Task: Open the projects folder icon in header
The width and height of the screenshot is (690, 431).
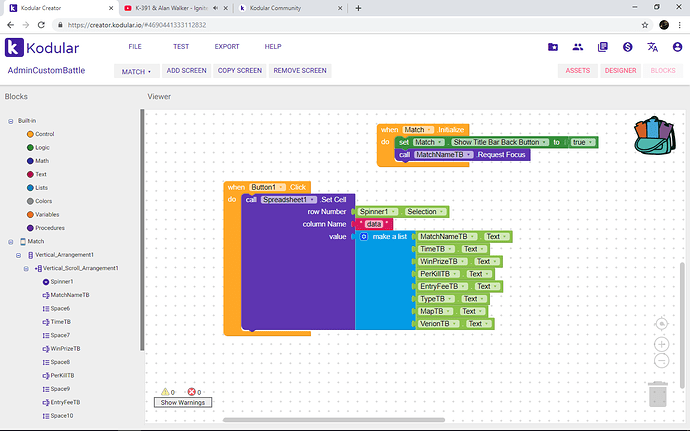Action: pyautogui.click(x=553, y=47)
